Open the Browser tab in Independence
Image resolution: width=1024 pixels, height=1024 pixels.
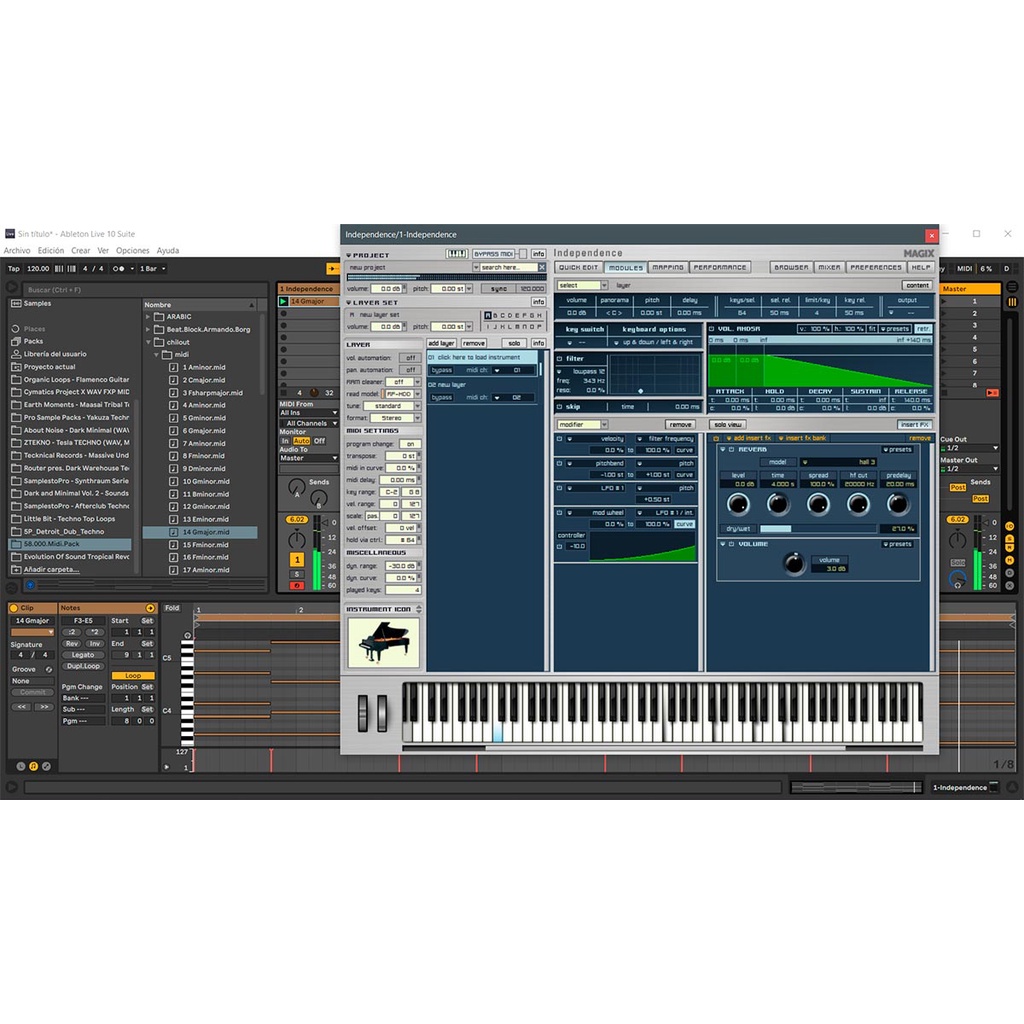[791, 267]
